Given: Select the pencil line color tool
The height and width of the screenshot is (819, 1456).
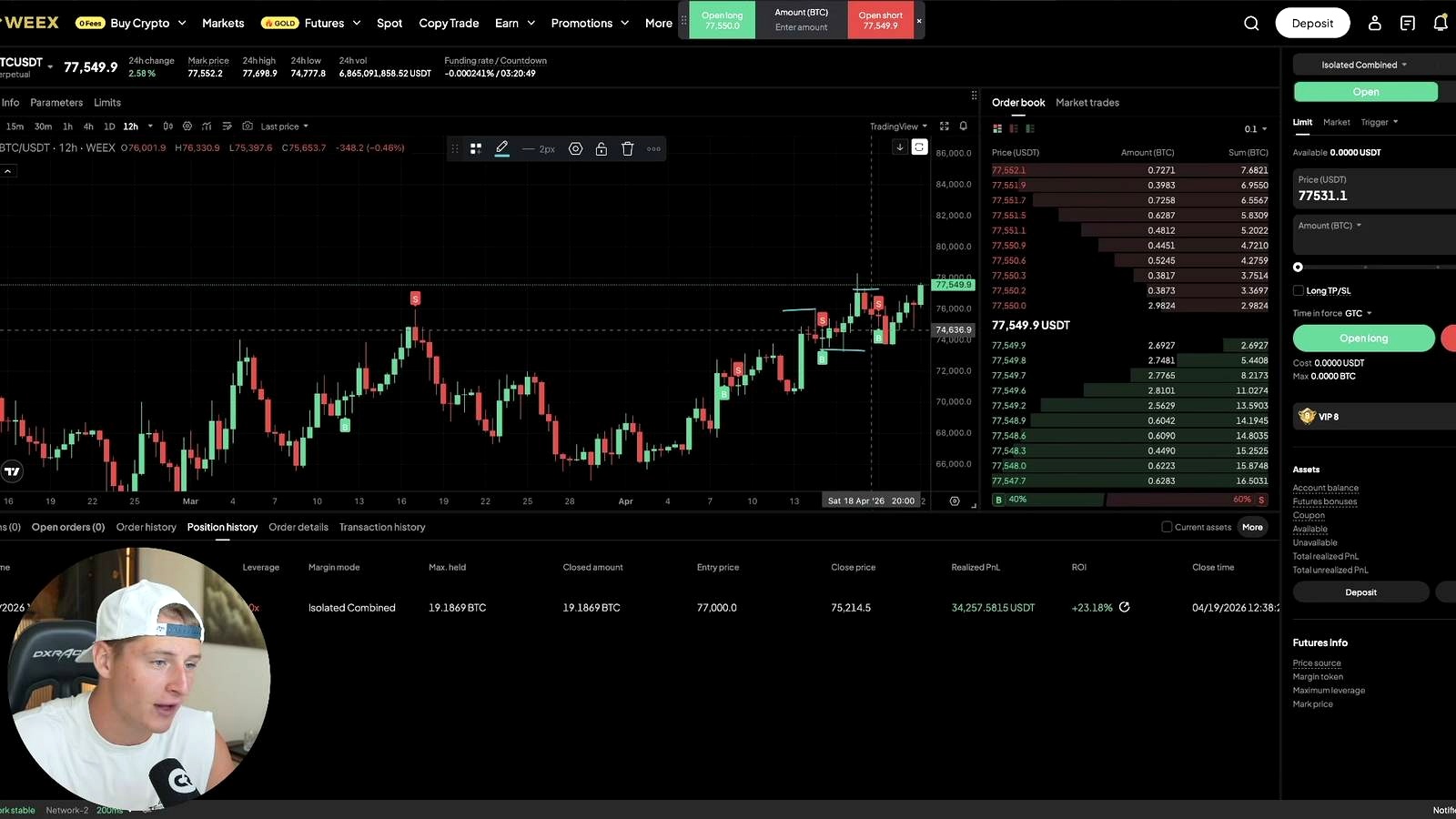Looking at the screenshot, I should click(x=501, y=148).
